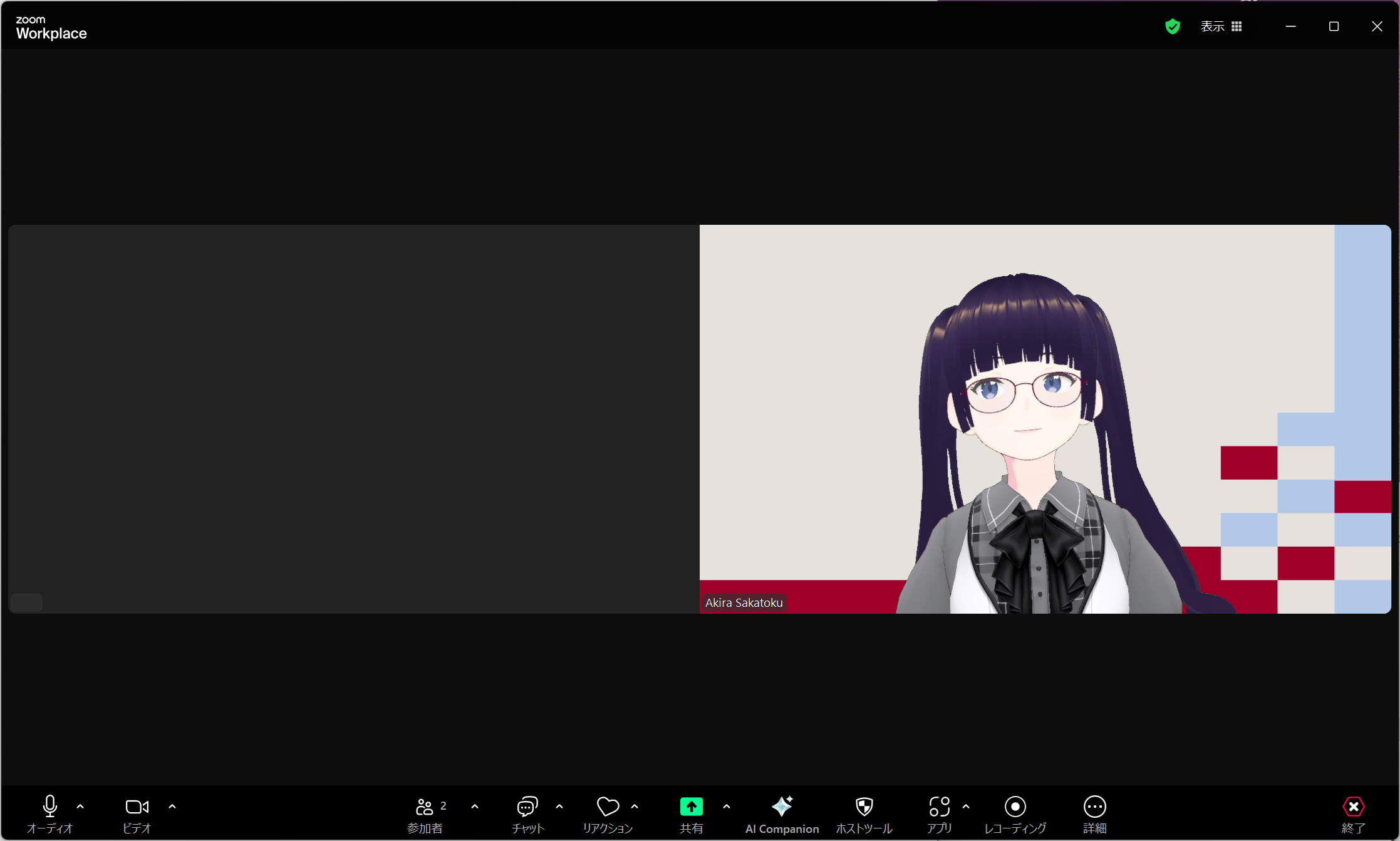Image resolution: width=1400 pixels, height=841 pixels.
Task: Open the View layout menu
Action: [1220, 26]
